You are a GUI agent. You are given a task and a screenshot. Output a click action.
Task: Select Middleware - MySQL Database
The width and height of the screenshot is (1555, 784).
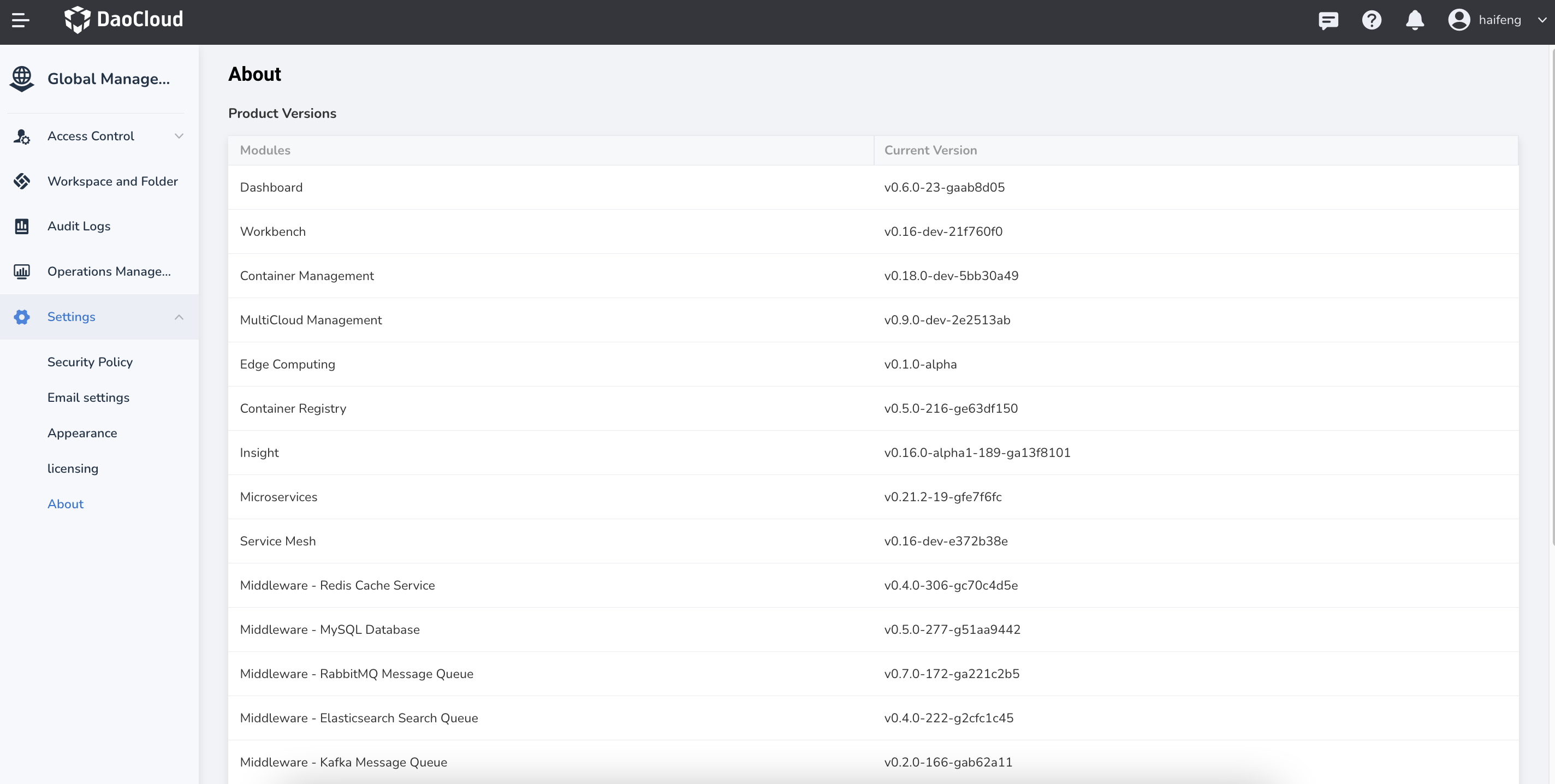330,629
